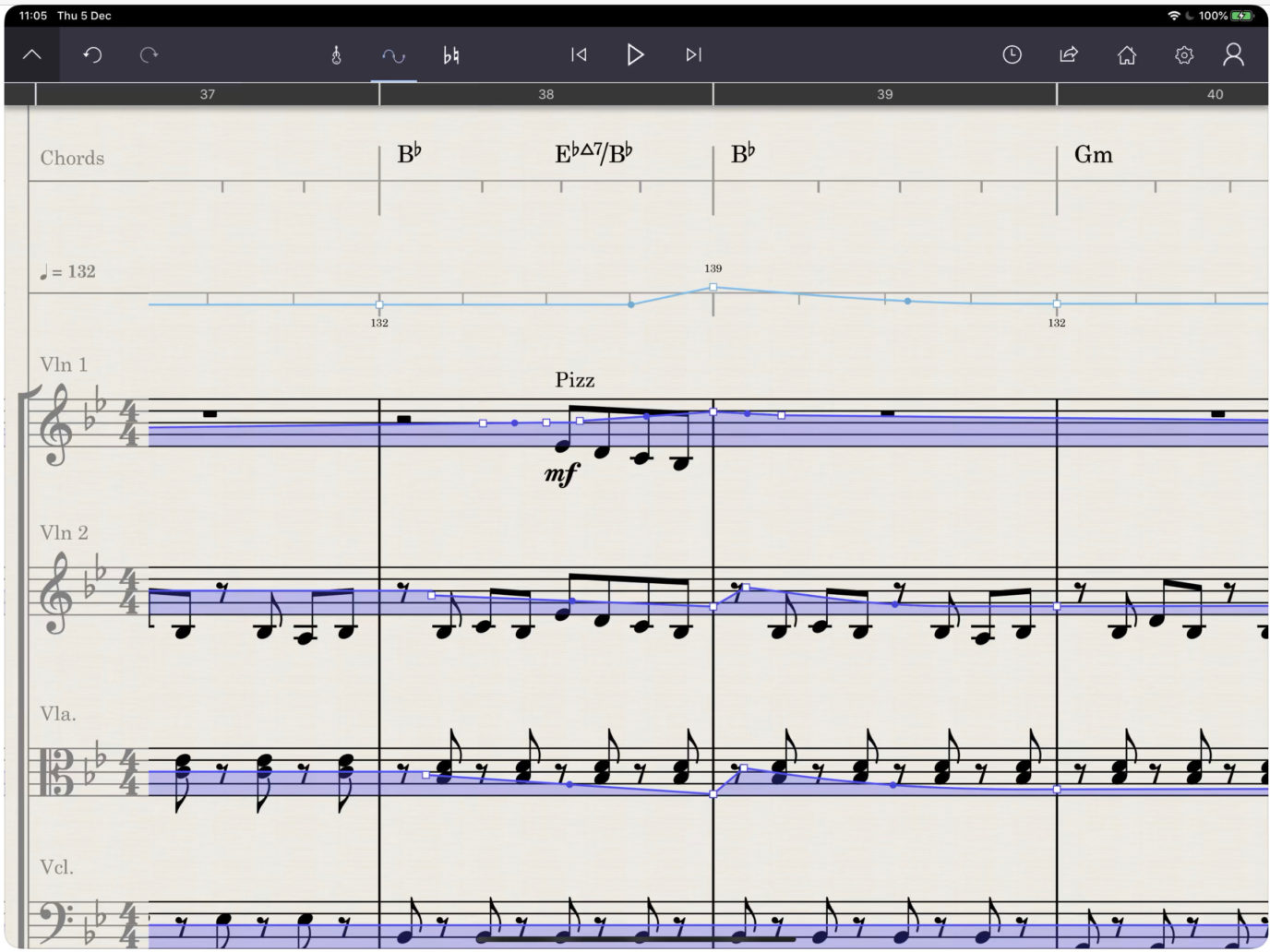Viewport: 1270px width, 952px height.
Task: Open the user account profile
Action: (1233, 55)
